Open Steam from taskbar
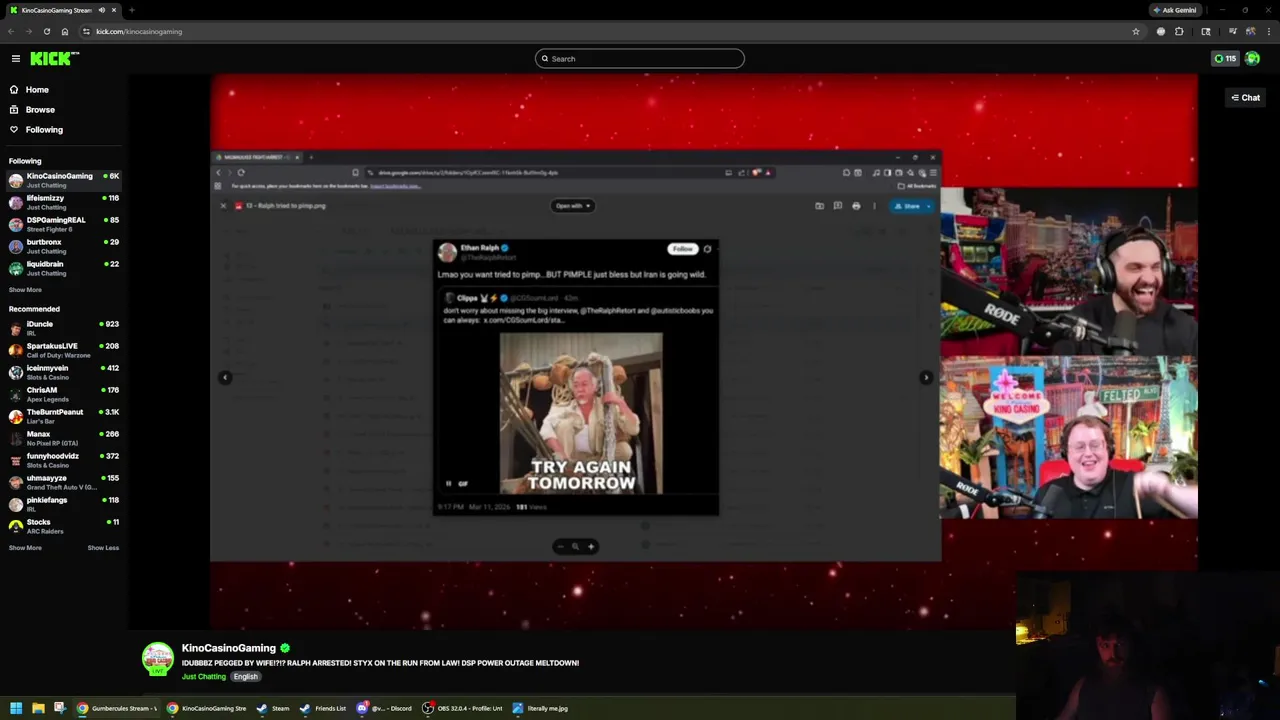 click(273, 708)
